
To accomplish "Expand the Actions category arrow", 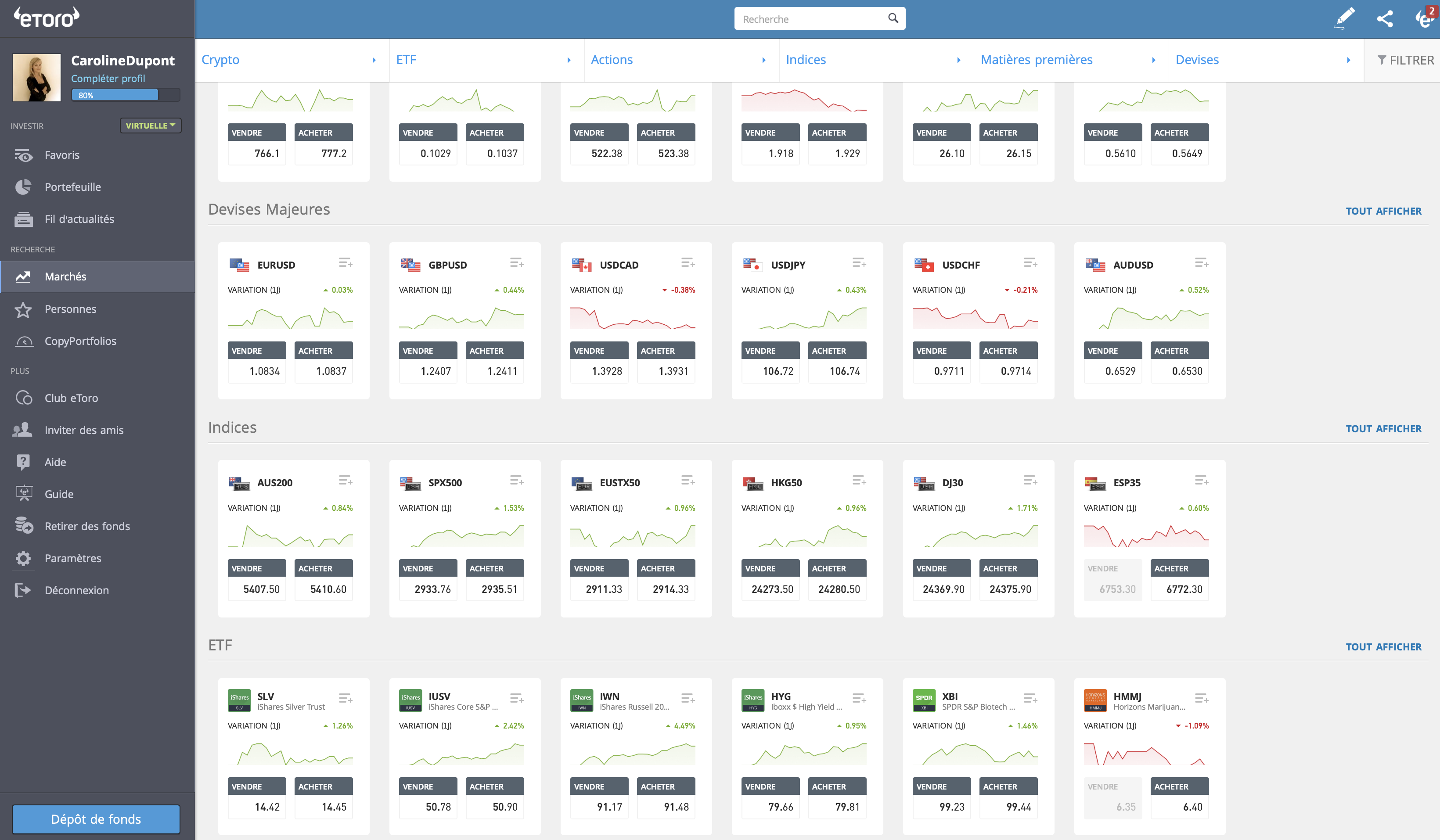I will (764, 60).
